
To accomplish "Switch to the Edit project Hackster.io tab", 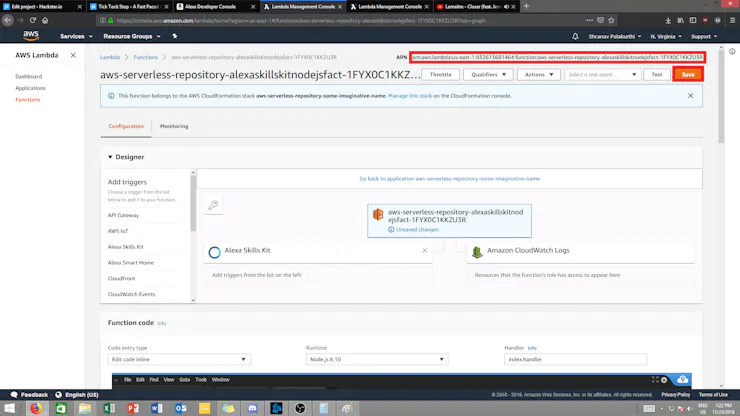I will coord(38,7).
